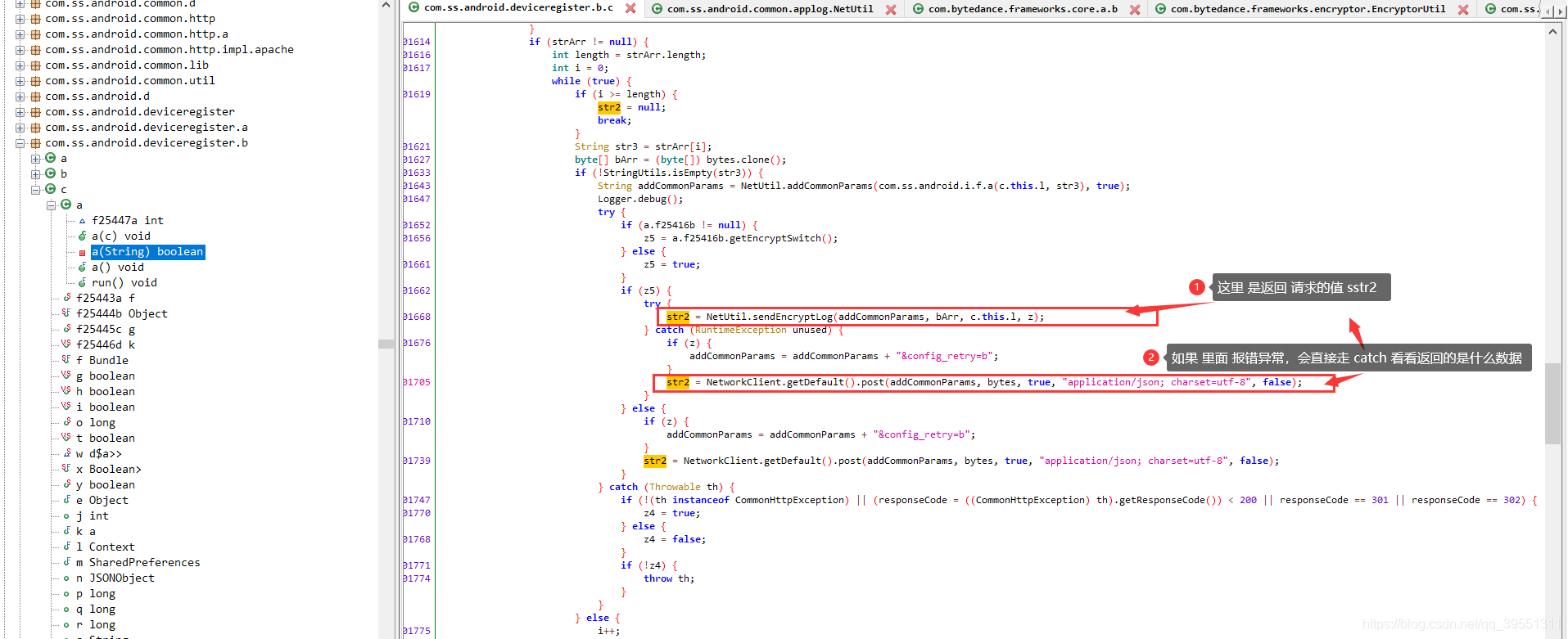Select com.ss.android.common.http.impl.apache in tree
The width and height of the screenshot is (1568, 639).
click(x=169, y=50)
